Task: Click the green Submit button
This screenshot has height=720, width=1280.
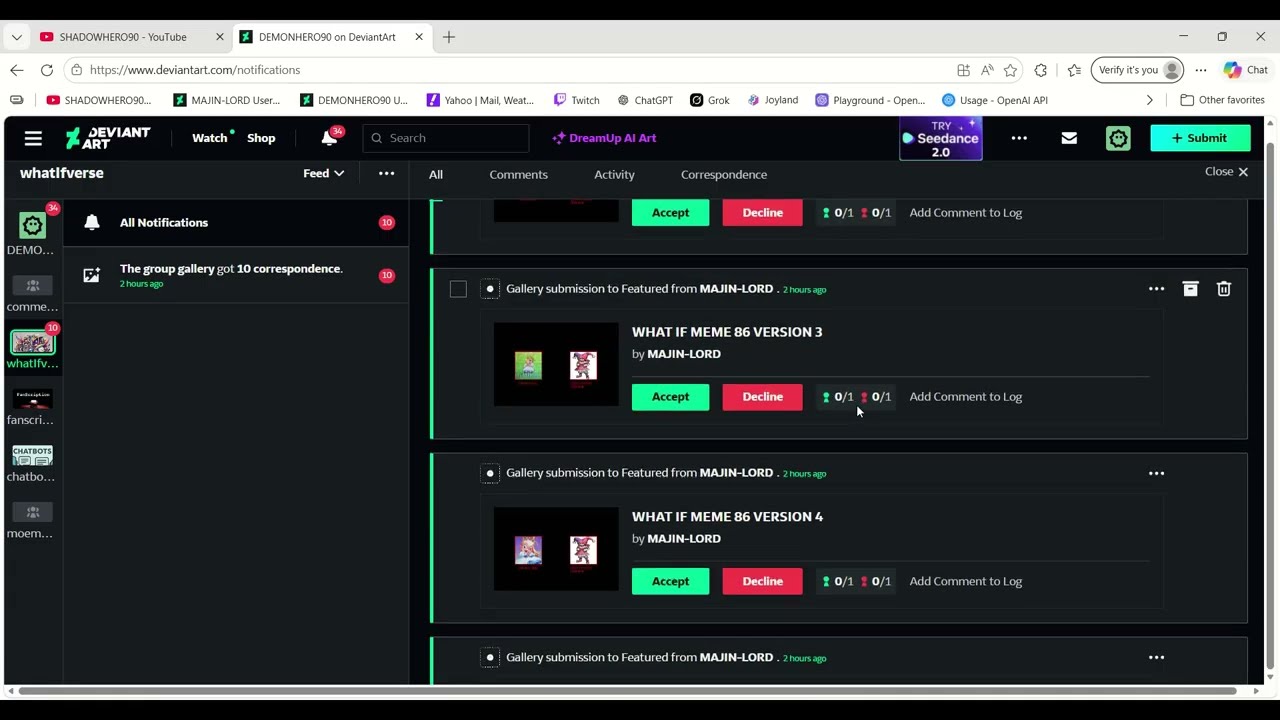Action: [1200, 138]
